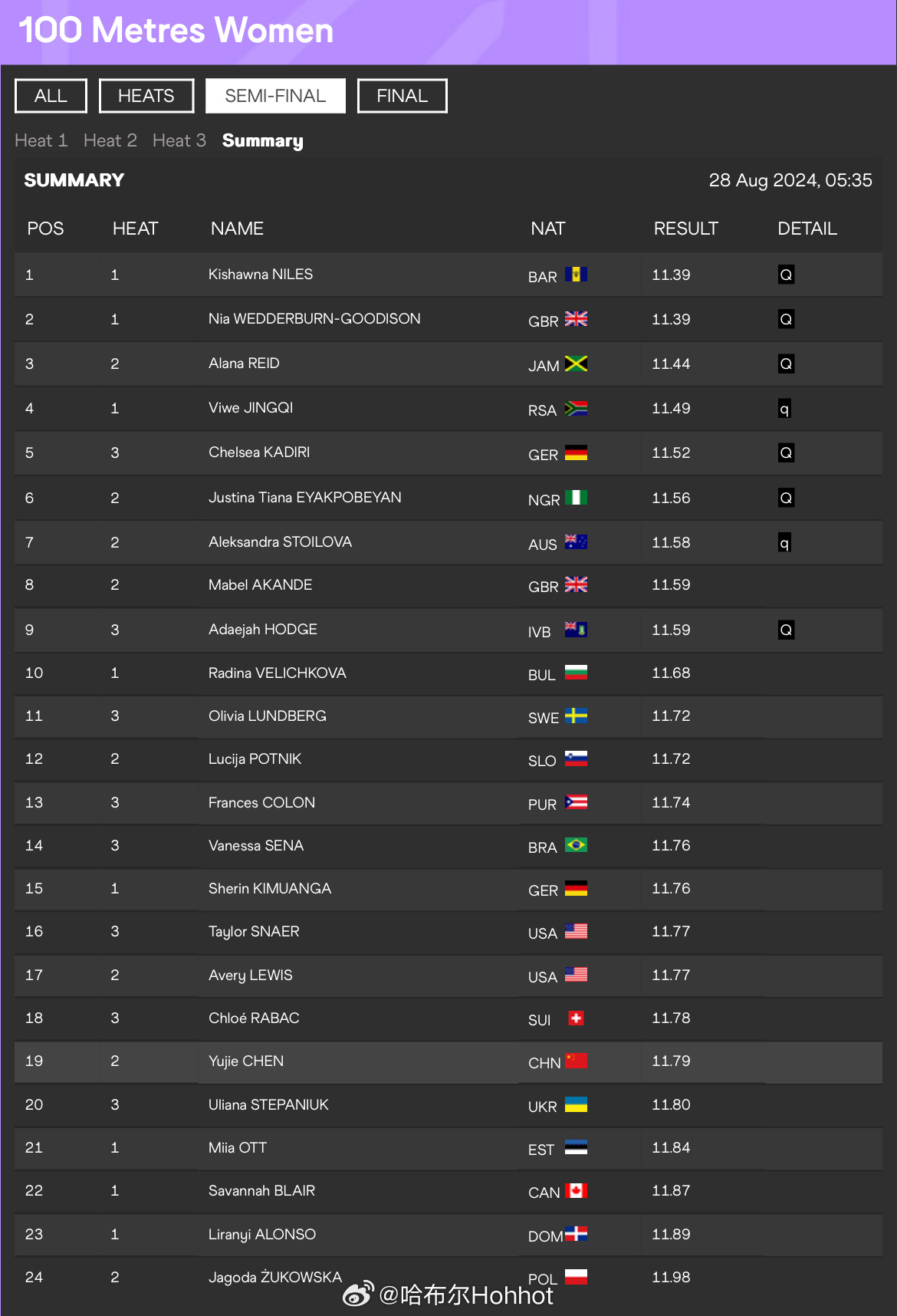The height and width of the screenshot is (1316, 897).
Task: Click the Jamaica flag beside JAM
Action: [576, 364]
